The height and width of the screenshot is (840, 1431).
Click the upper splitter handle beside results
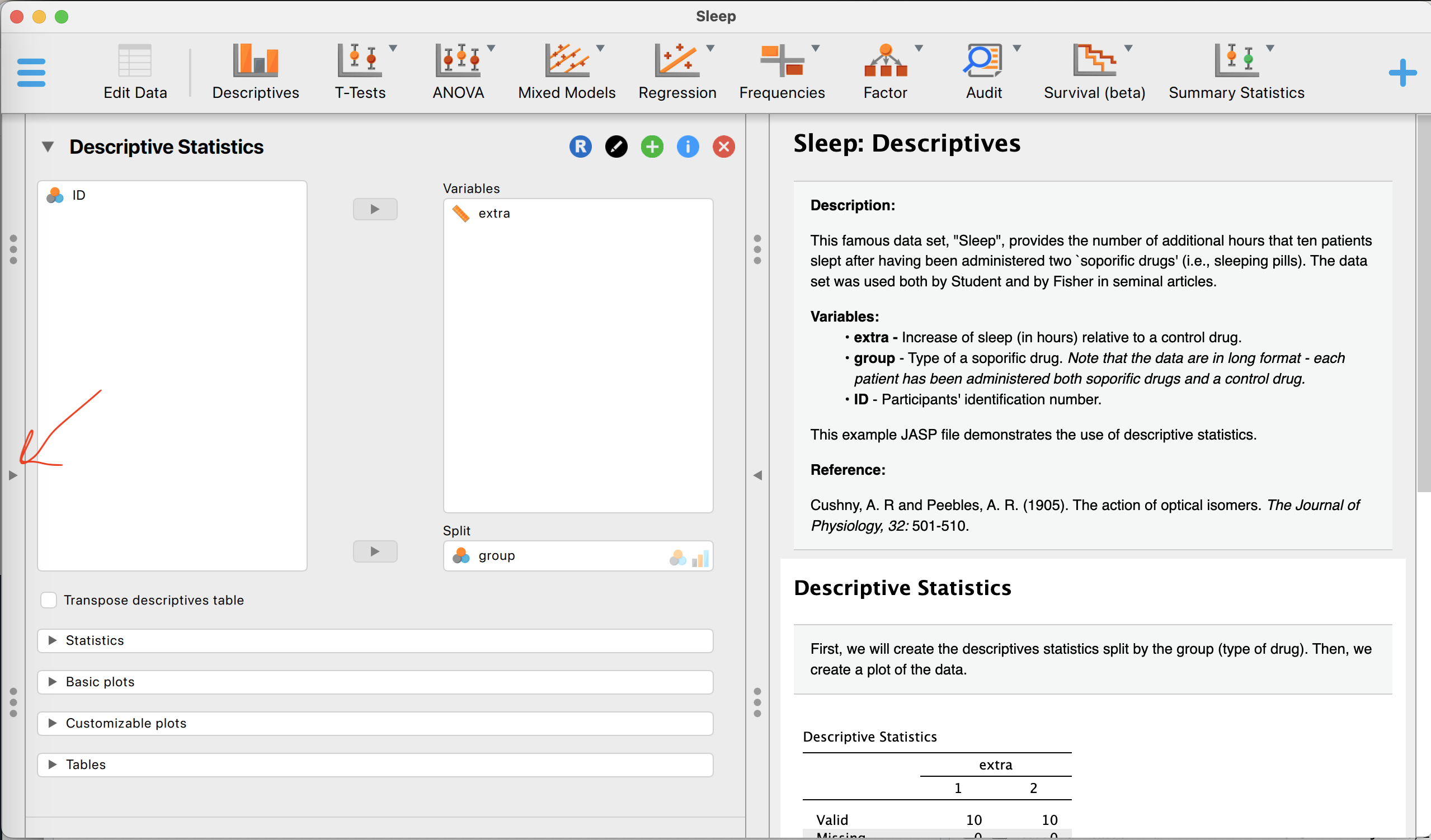pyautogui.click(x=757, y=250)
